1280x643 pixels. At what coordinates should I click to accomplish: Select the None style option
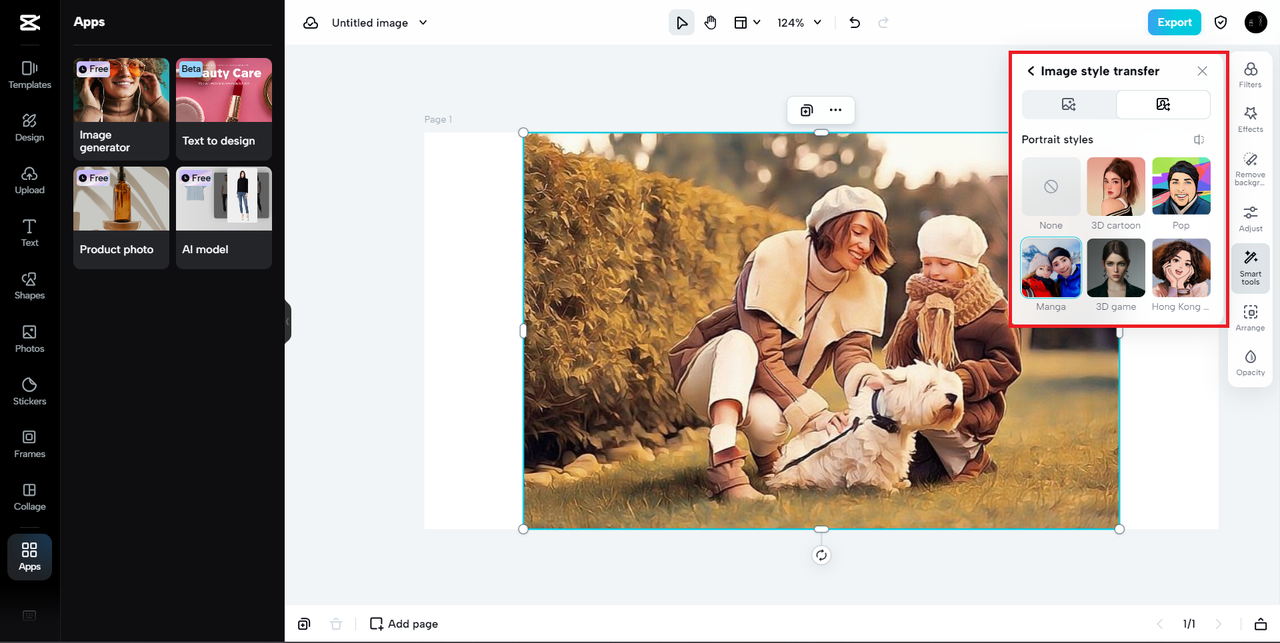(1051, 187)
